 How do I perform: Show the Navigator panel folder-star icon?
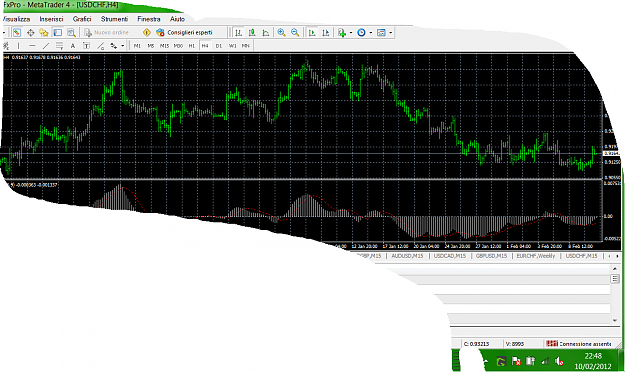(x=44, y=33)
